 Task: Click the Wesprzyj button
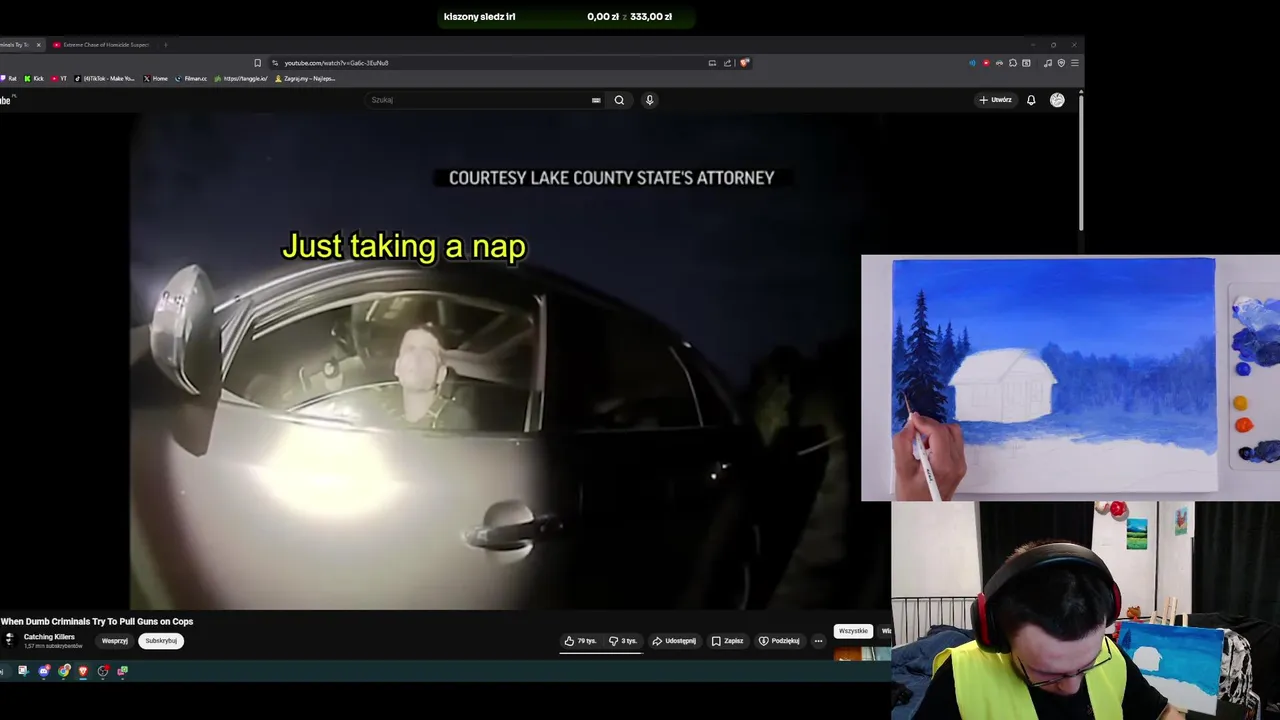click(x=115, y=641)
